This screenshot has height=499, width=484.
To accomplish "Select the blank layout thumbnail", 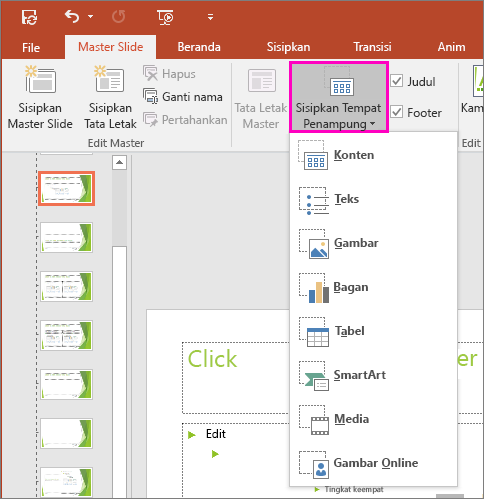I will 66,433.
